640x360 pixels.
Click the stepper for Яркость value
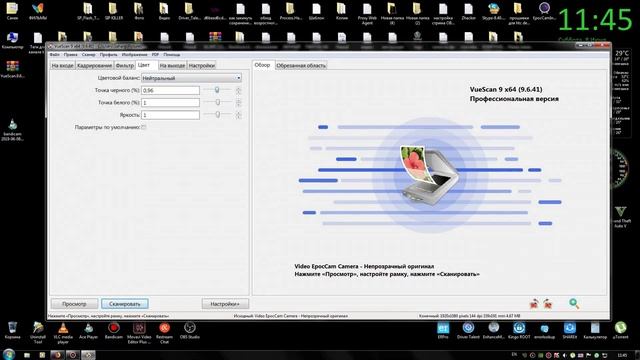point(238,115)
